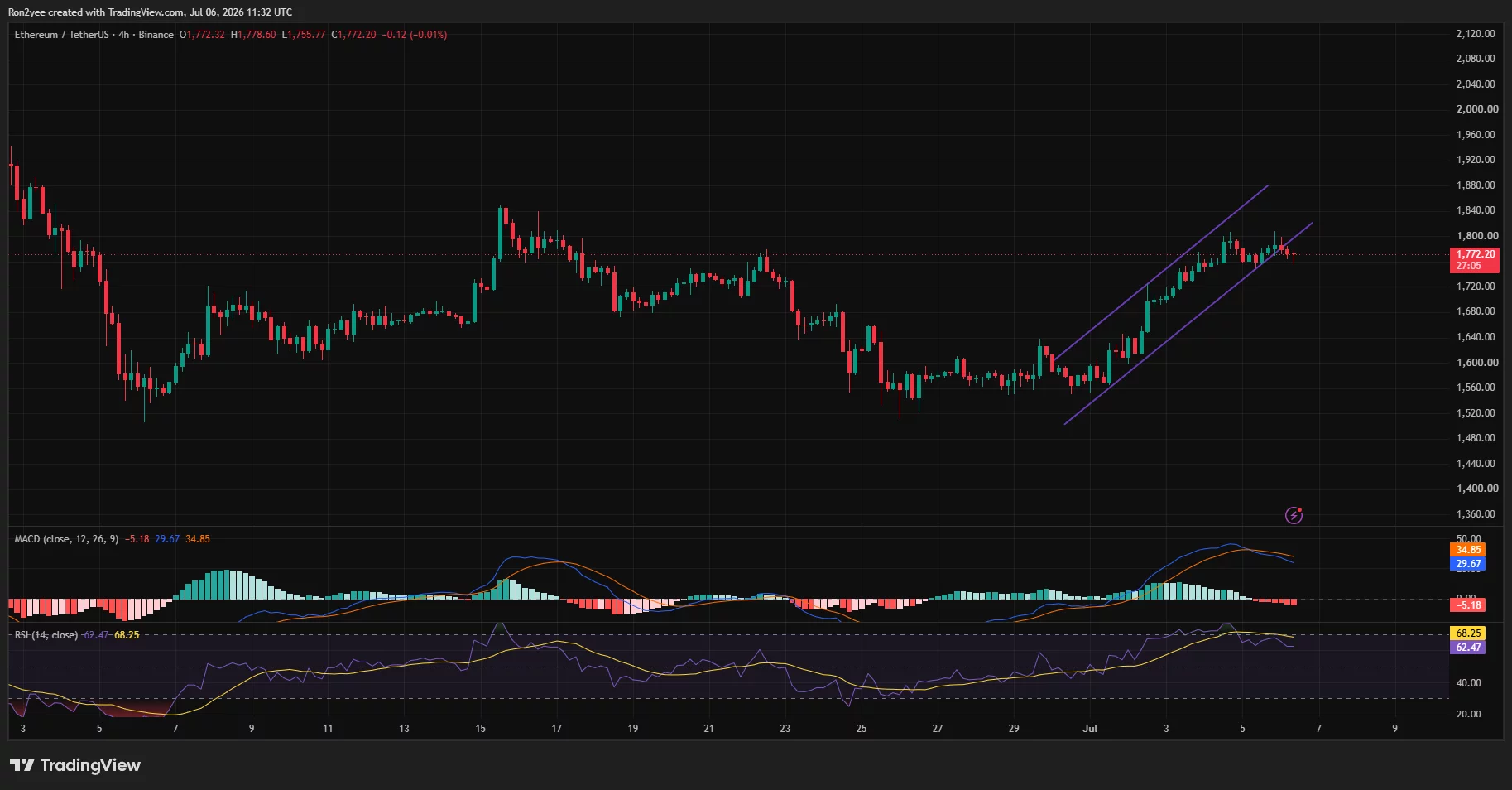Click the 1,440.00 price axis label
The image size is (1512, 790).
[1476, 464]
